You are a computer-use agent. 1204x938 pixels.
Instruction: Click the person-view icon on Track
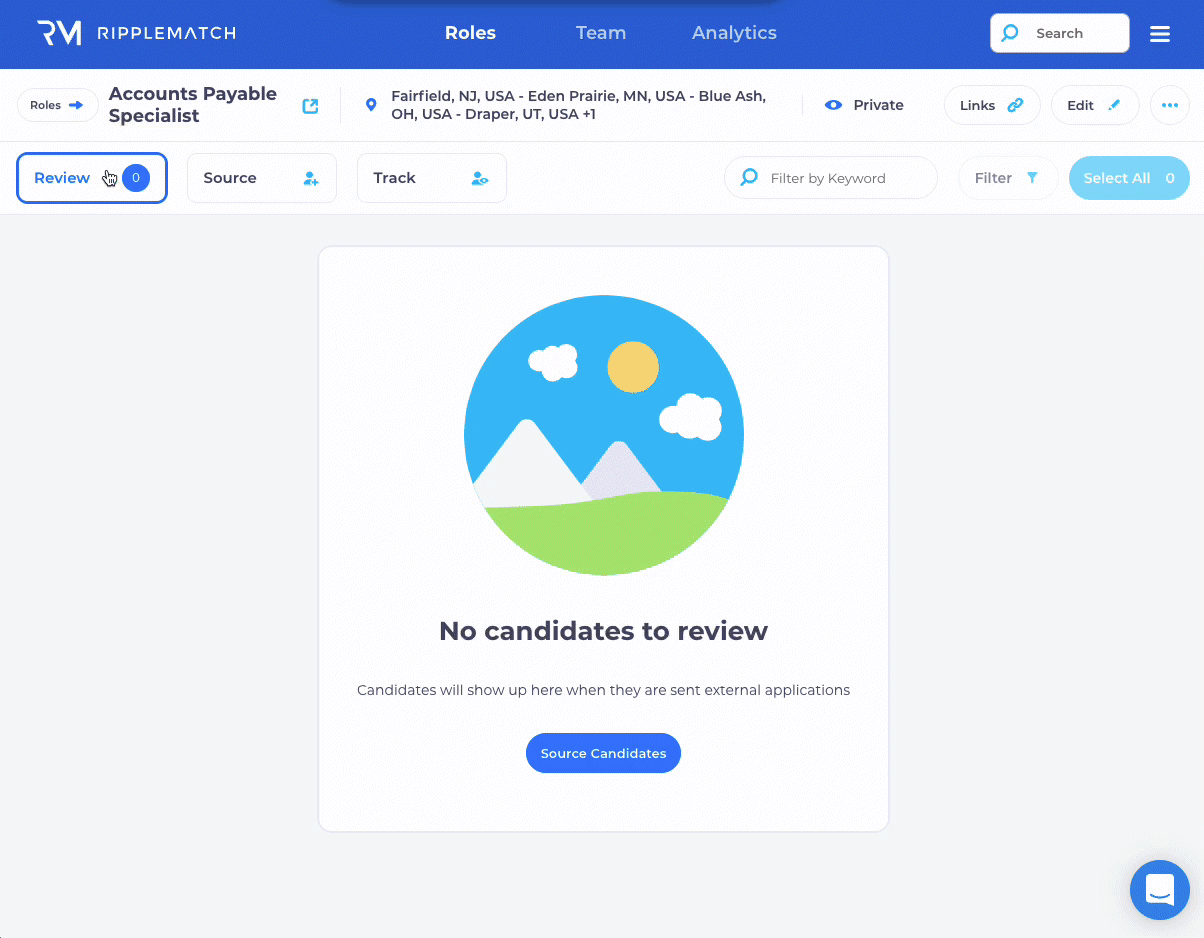click(x=480, y=178)
